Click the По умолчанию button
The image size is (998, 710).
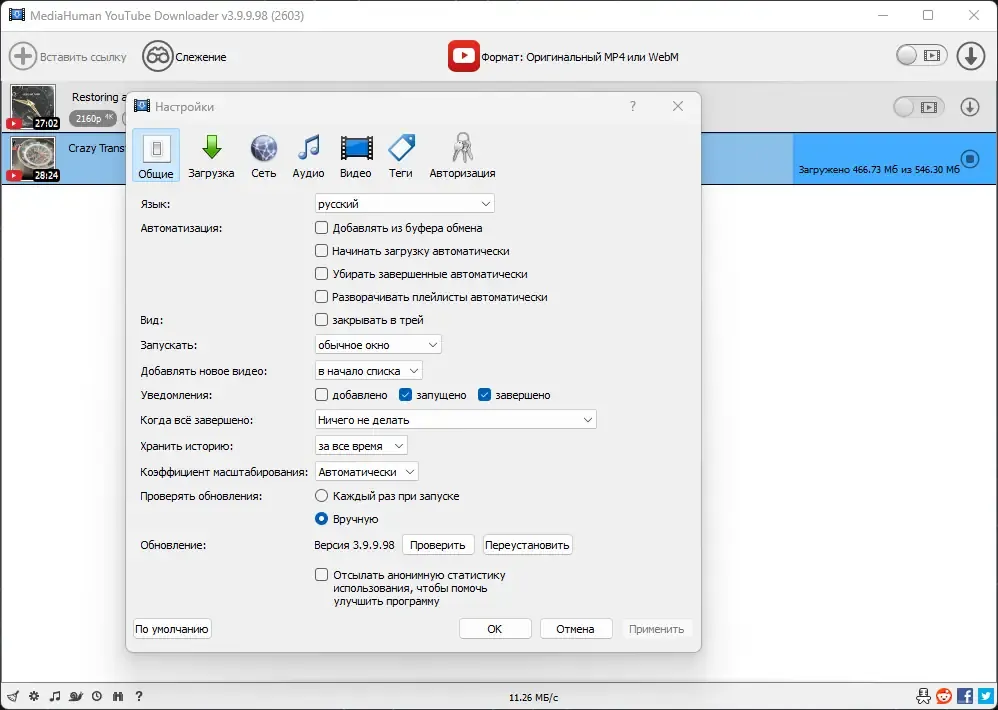click(x=172, y=629)
